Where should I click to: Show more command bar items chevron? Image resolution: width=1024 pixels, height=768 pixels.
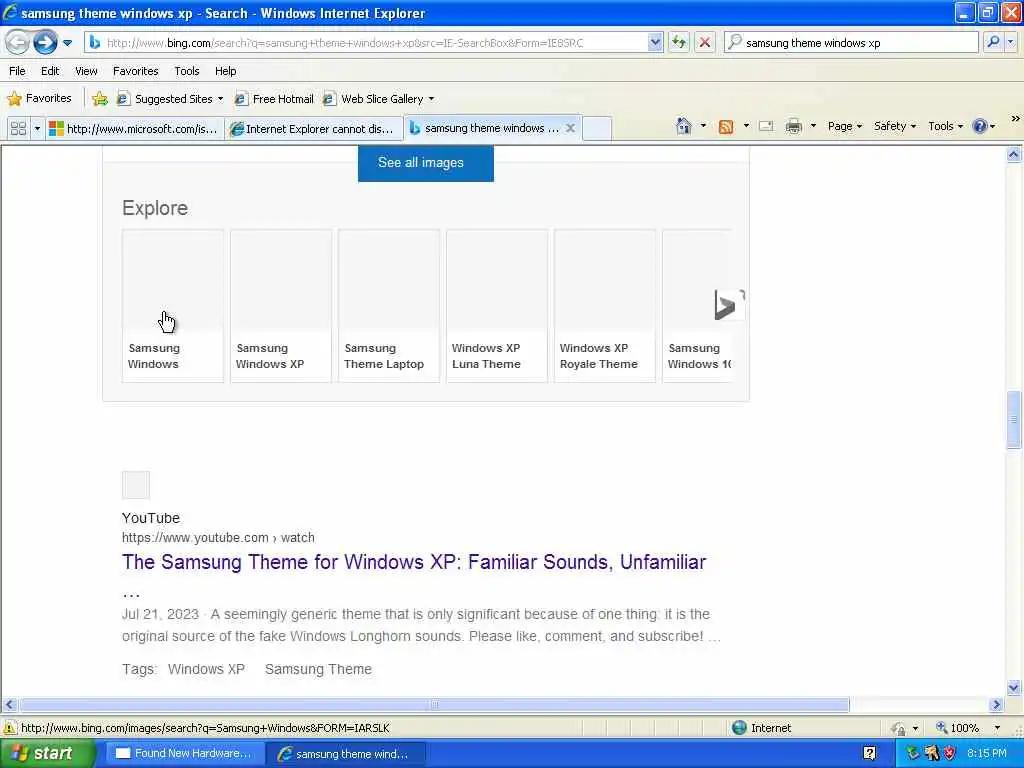(1015, 119)
